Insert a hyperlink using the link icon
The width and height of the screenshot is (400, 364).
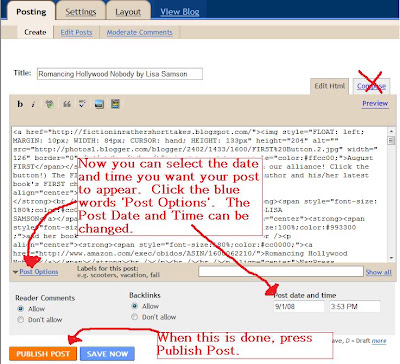(x=49, y=104)
